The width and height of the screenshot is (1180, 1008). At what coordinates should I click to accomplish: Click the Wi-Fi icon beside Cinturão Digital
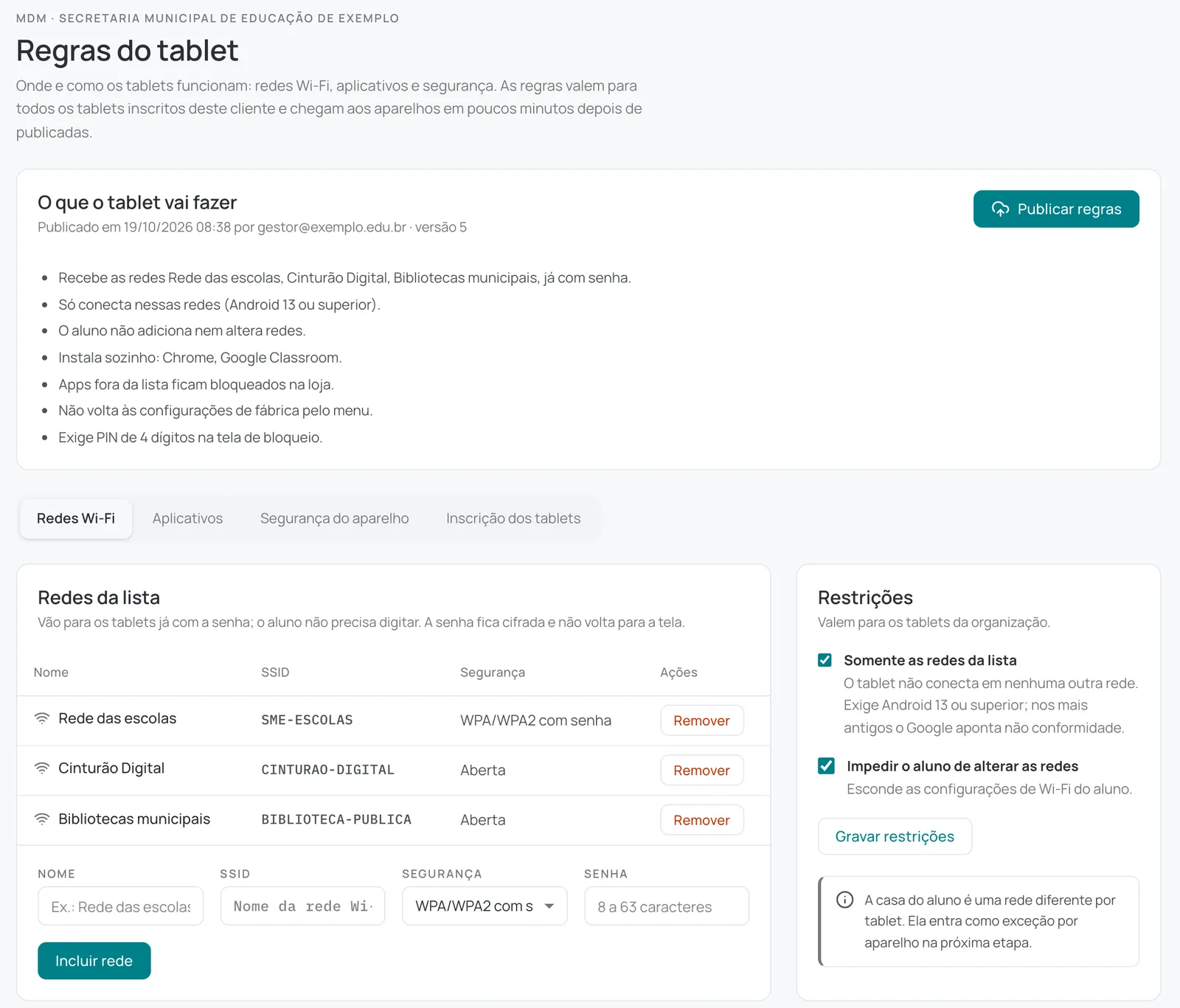tap(42, 768)
